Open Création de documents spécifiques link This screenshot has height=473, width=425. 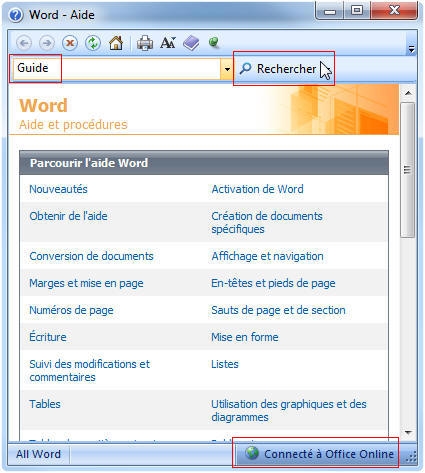267,223
